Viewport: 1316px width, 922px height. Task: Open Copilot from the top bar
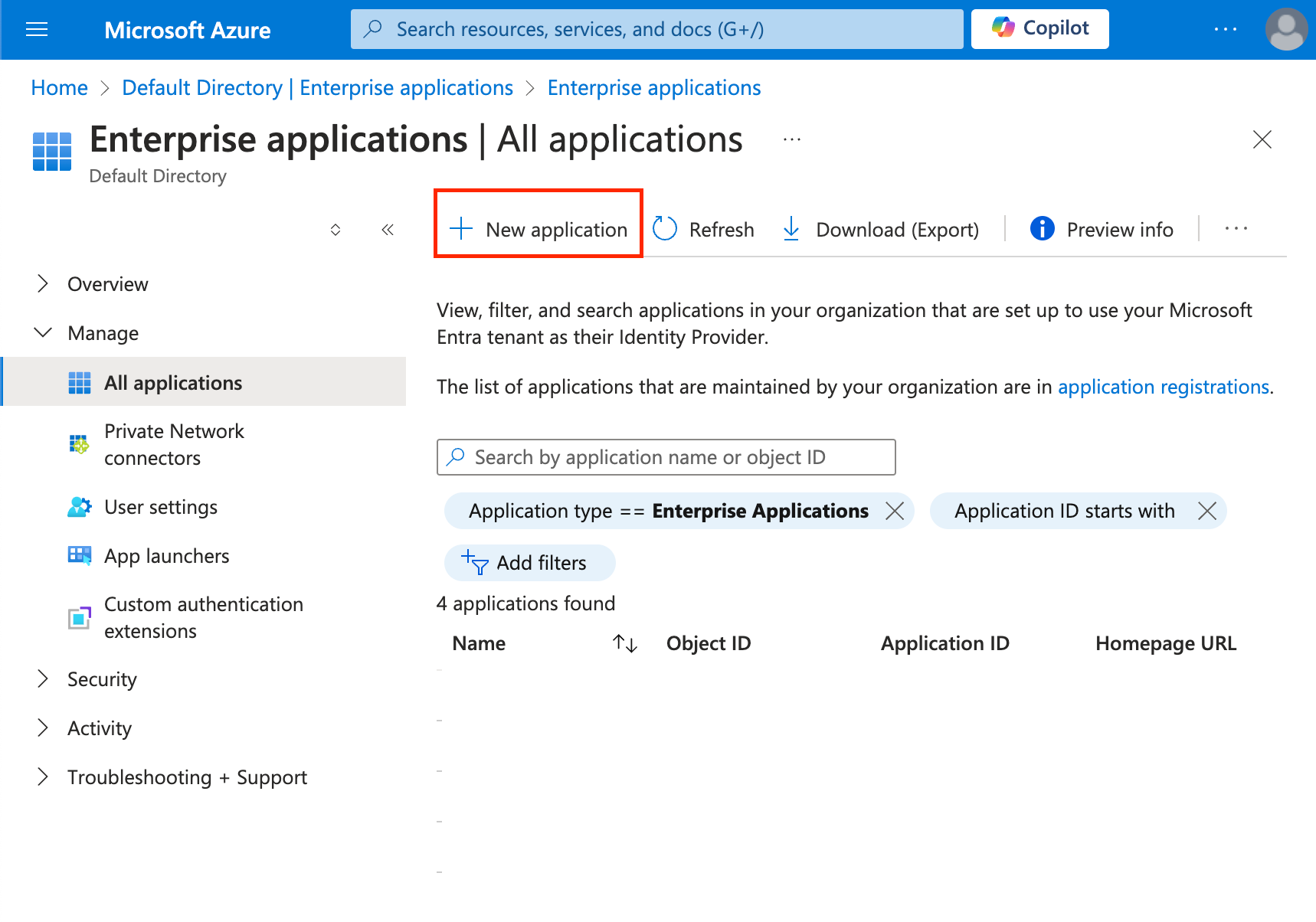[x=1039, y=29]
